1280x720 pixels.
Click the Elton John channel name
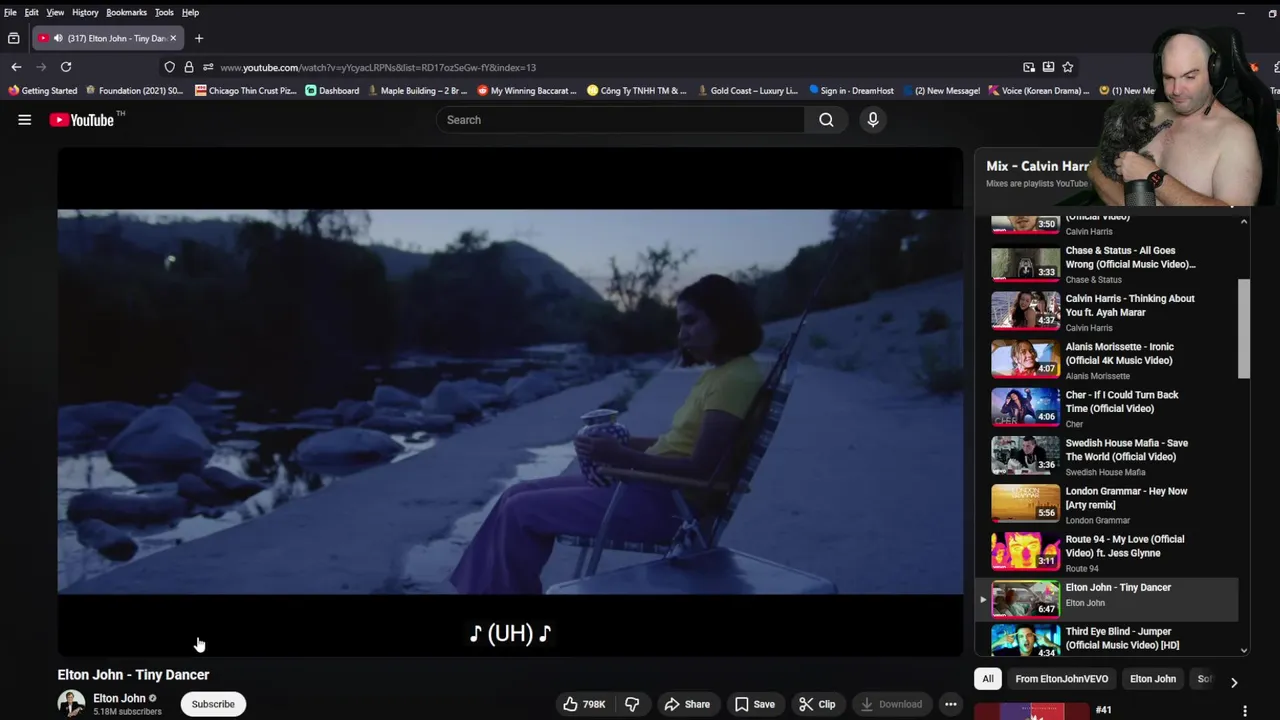click(119, 698)
